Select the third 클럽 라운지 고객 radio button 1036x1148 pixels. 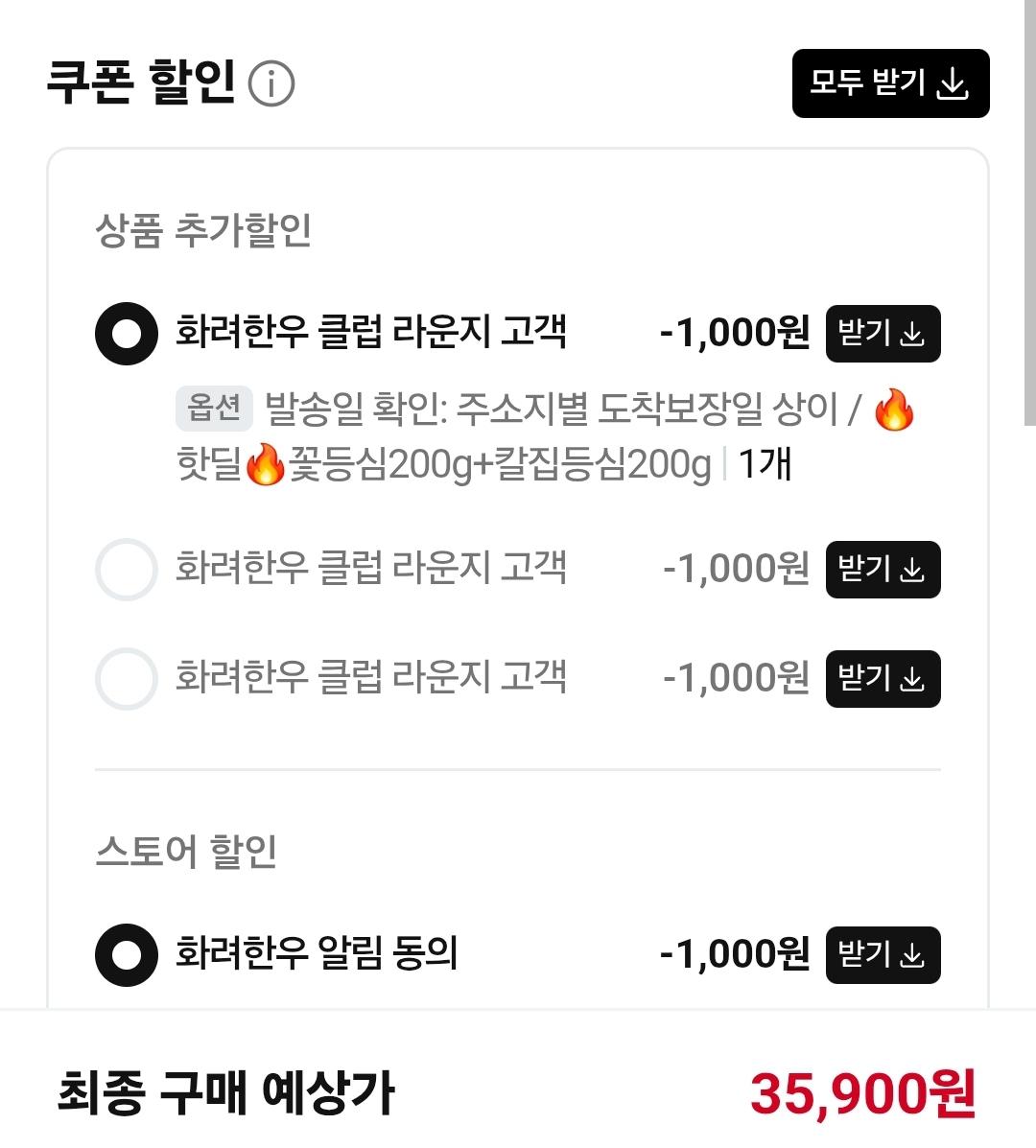[x=126, y=679]
